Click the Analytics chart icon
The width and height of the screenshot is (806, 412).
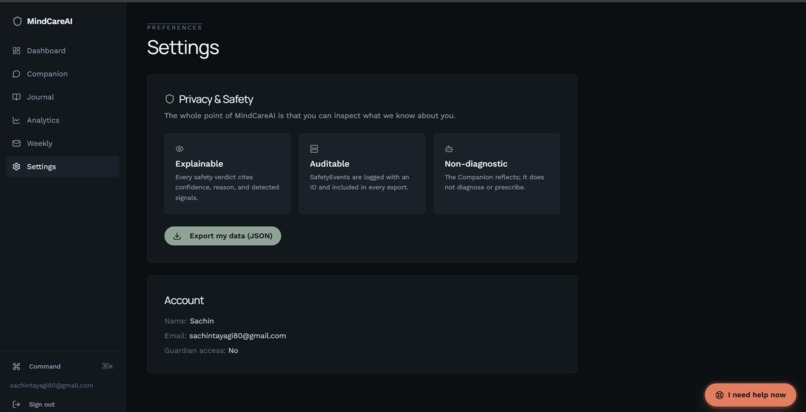click(16, 120)
